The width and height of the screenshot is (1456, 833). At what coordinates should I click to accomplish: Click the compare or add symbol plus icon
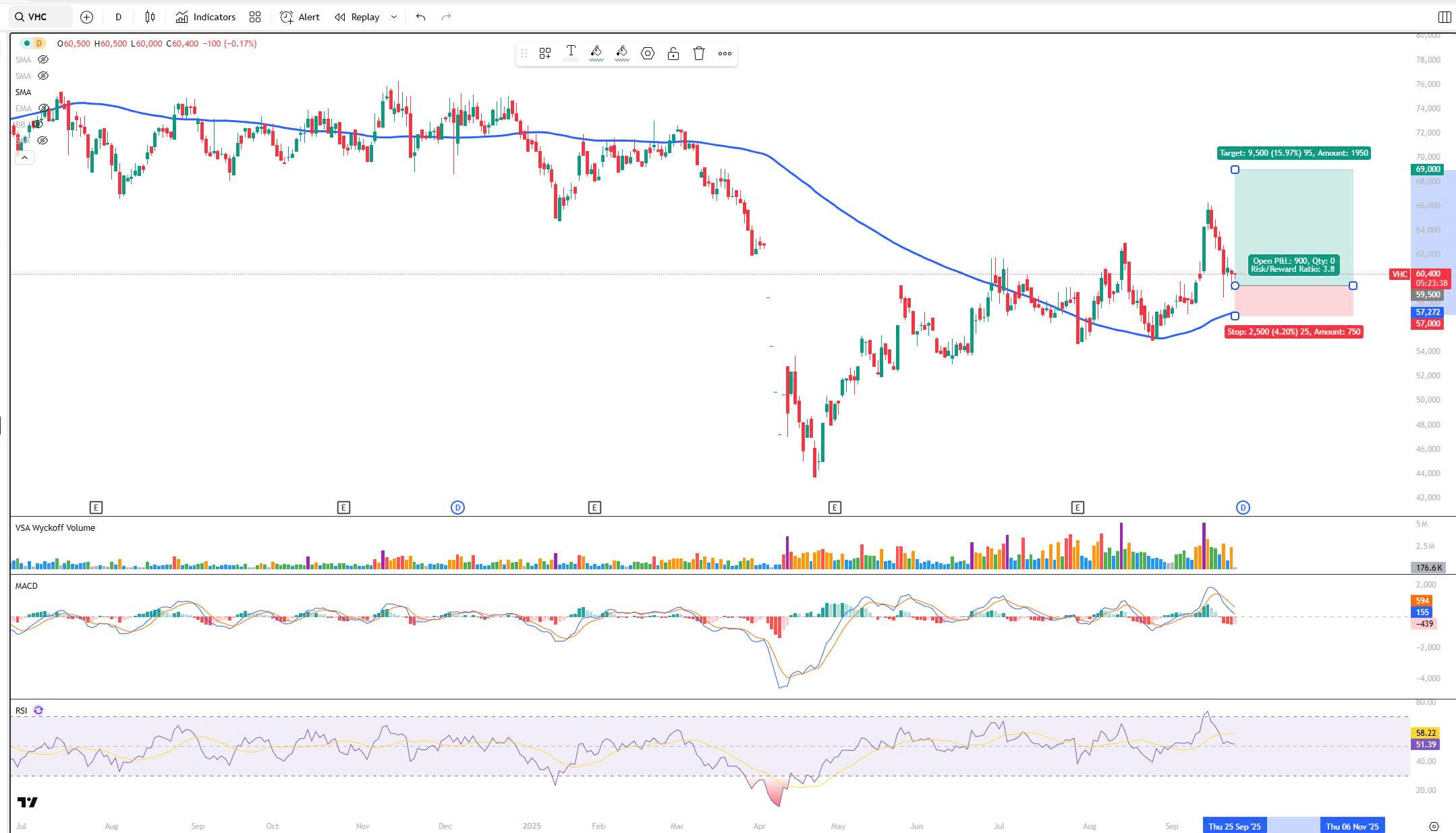(x=86, y=17)
